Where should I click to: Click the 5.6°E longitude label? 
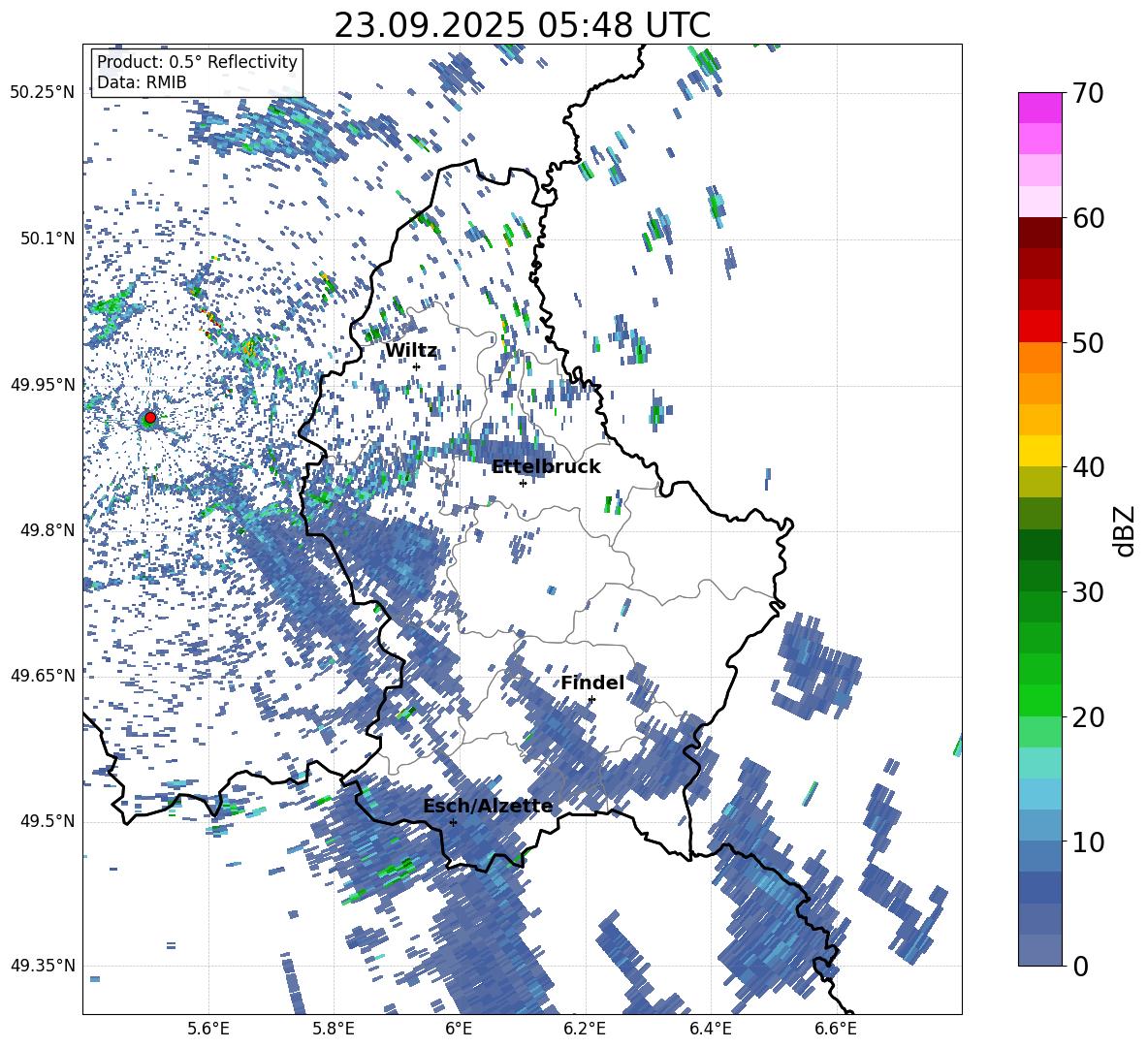pyautogui.click(x=208, y=1029)
